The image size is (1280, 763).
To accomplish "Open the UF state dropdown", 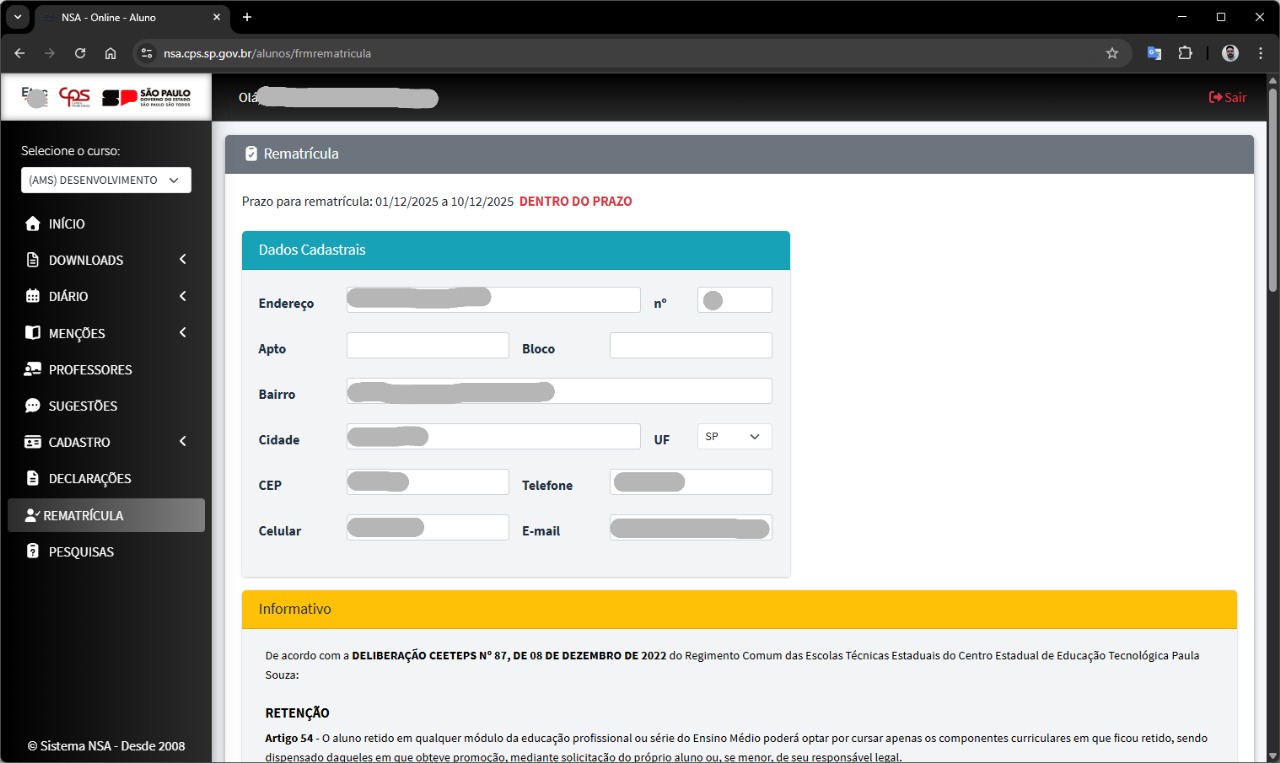I will (x=733, y=437).
